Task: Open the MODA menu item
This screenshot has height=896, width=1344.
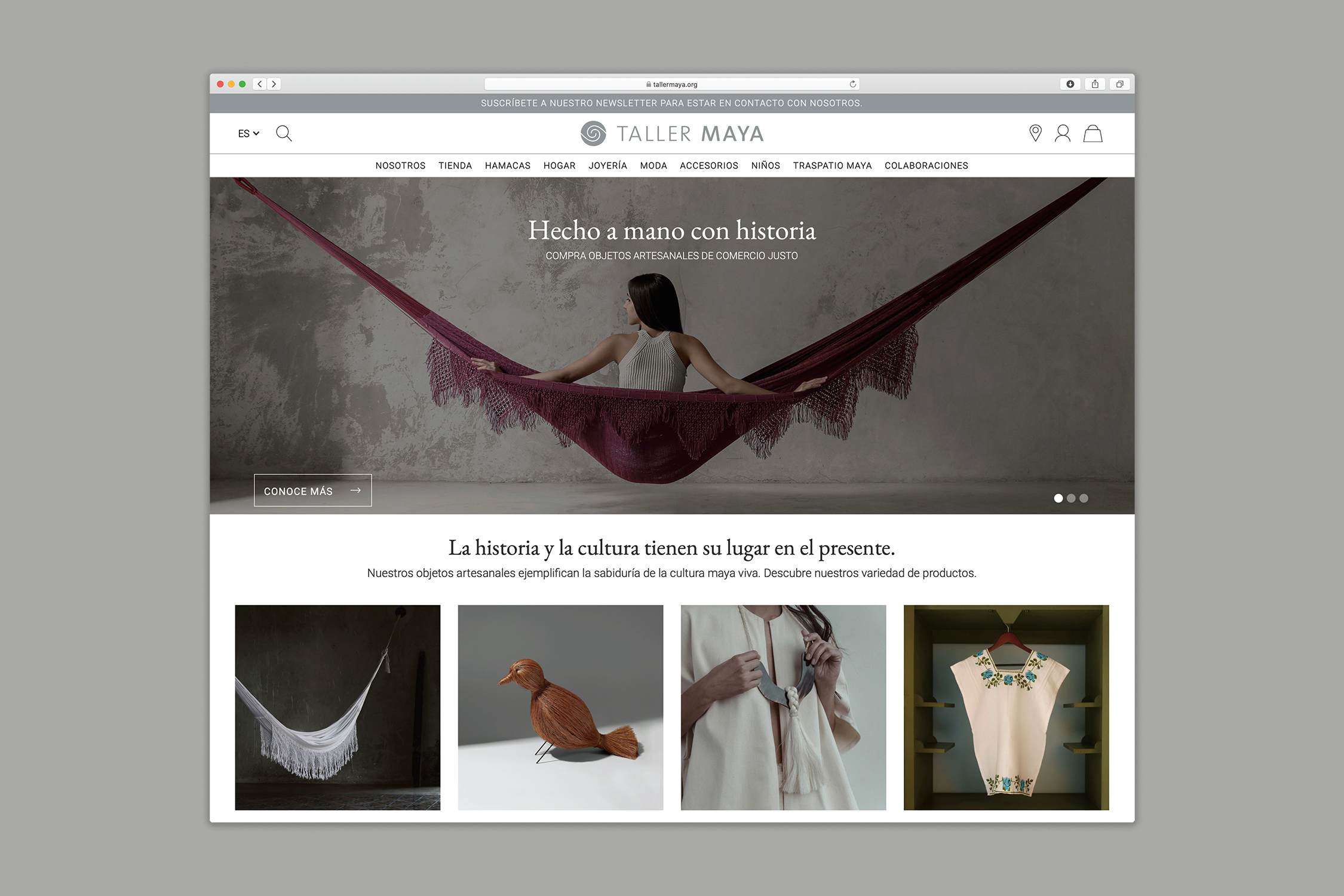Action: click(653, 165)
